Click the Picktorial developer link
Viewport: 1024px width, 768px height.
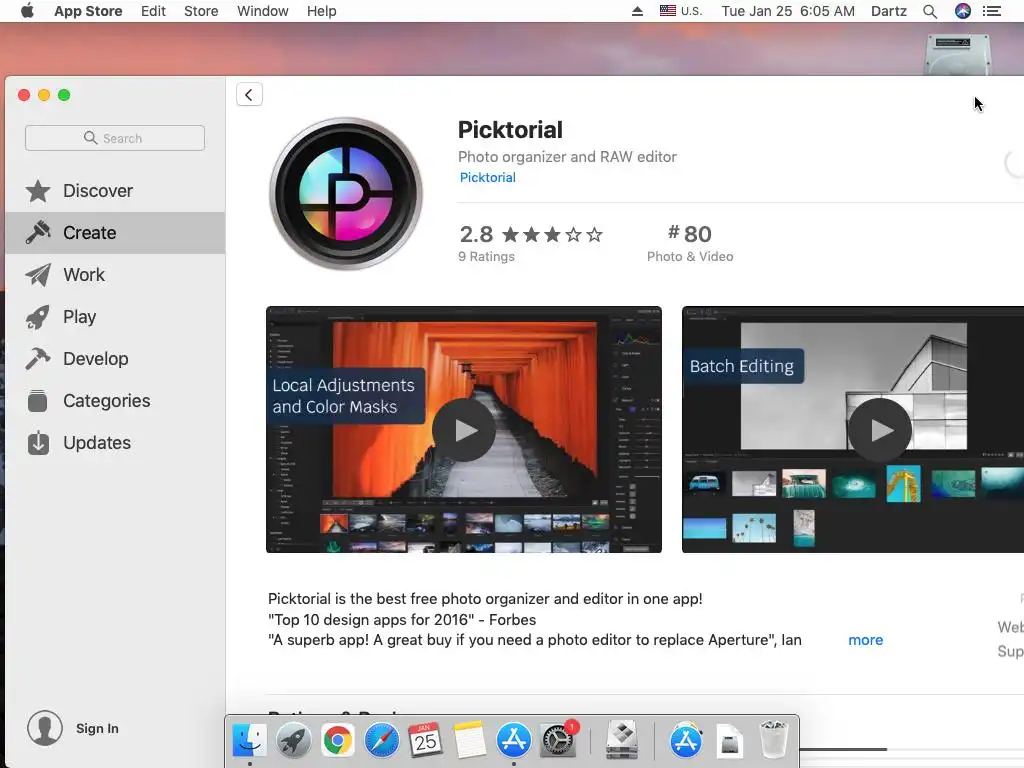pos(487,178)
